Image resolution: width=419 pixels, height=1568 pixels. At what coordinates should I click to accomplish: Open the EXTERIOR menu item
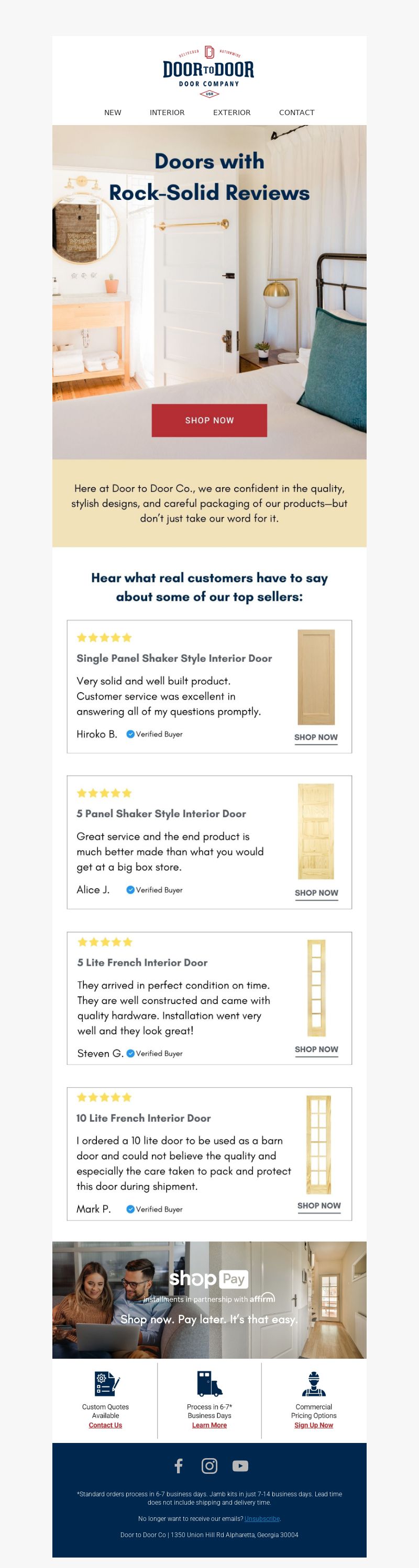coord(231,112)
